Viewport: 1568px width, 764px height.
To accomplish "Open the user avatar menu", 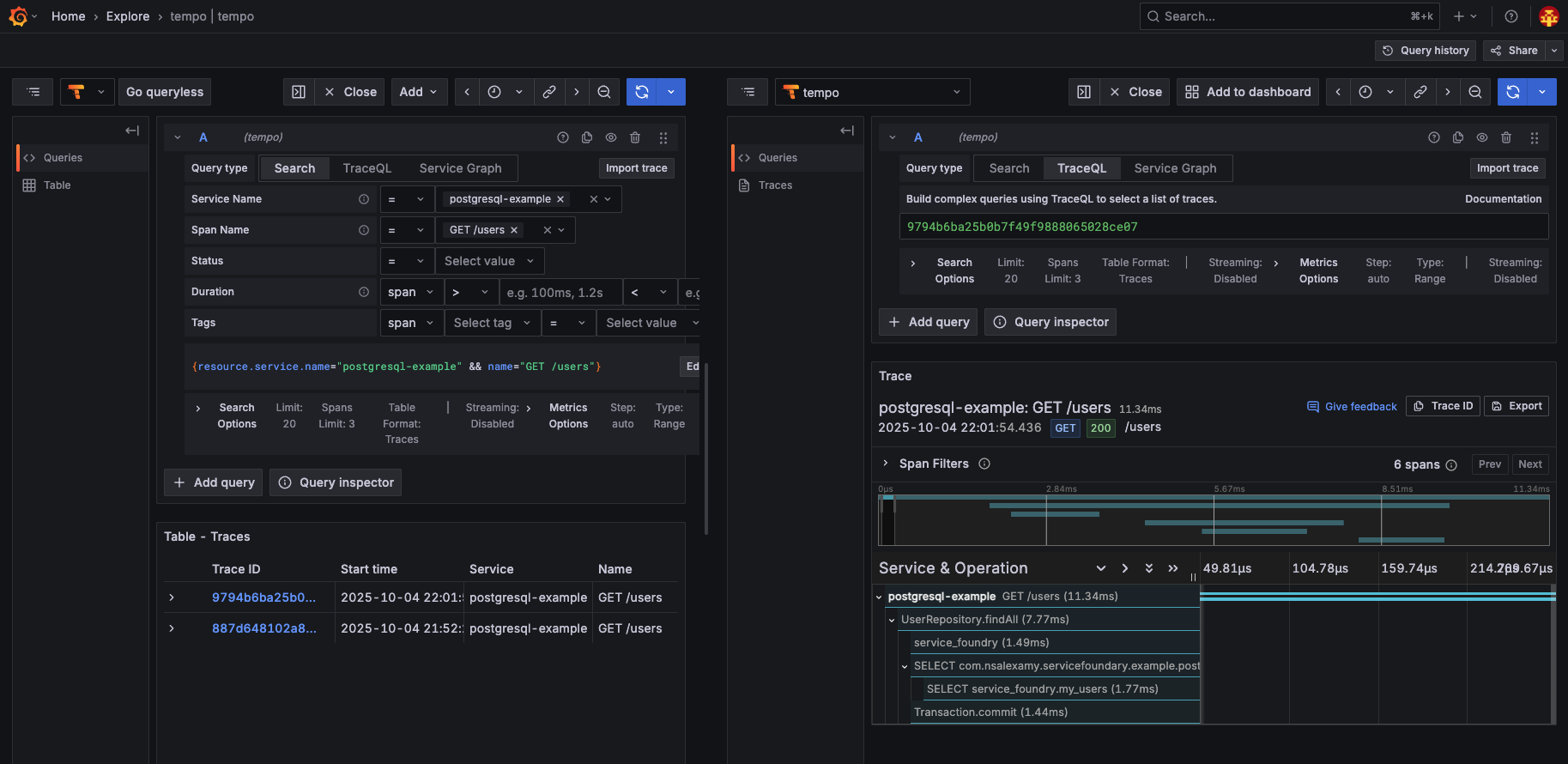I will tap(1548, 16).
